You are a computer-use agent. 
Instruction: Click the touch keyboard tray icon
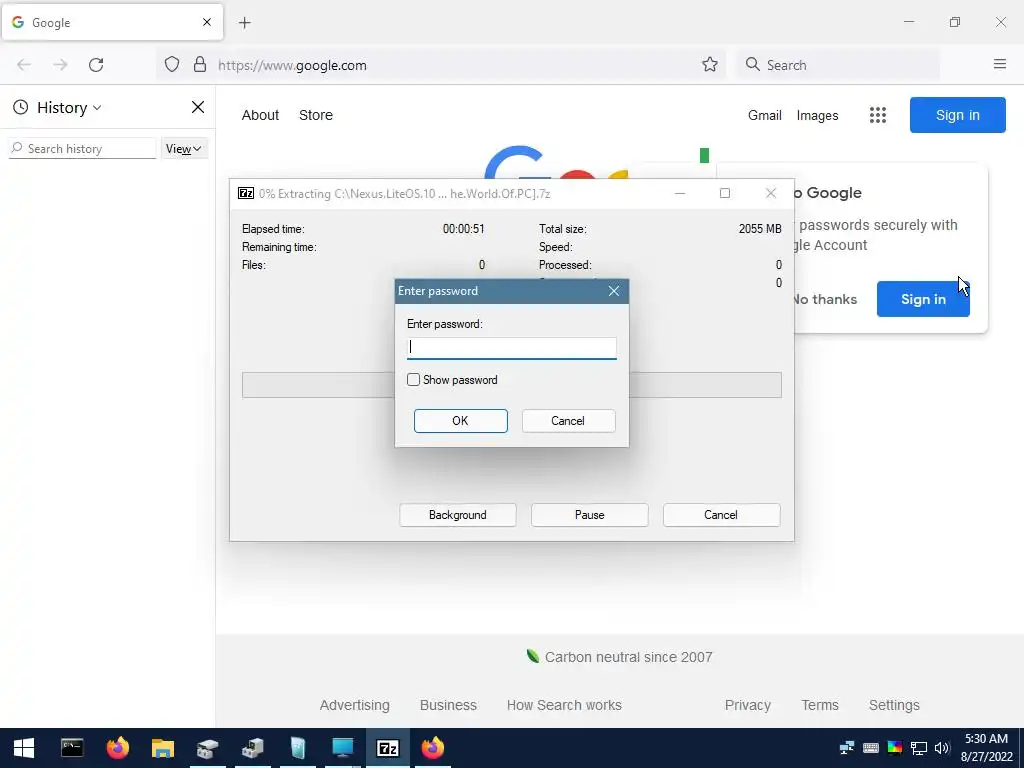click(x=871, y=748)
